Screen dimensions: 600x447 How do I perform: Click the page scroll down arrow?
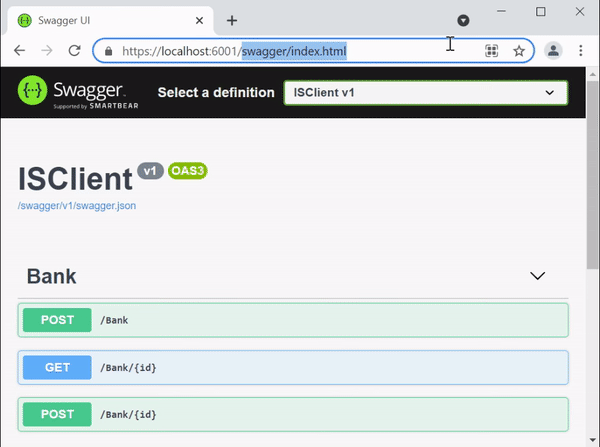[x=593, y=440]
